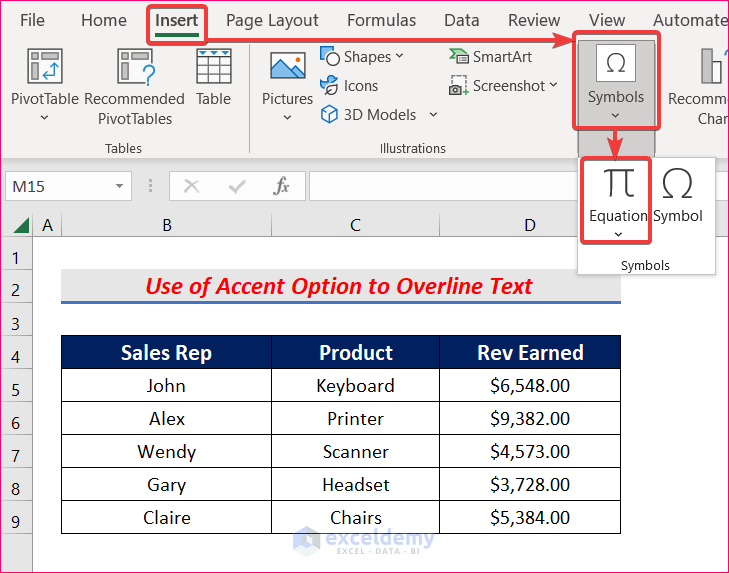Click the Pictures icon
This screenshot has width=729, height=573.
pos(287,68)
